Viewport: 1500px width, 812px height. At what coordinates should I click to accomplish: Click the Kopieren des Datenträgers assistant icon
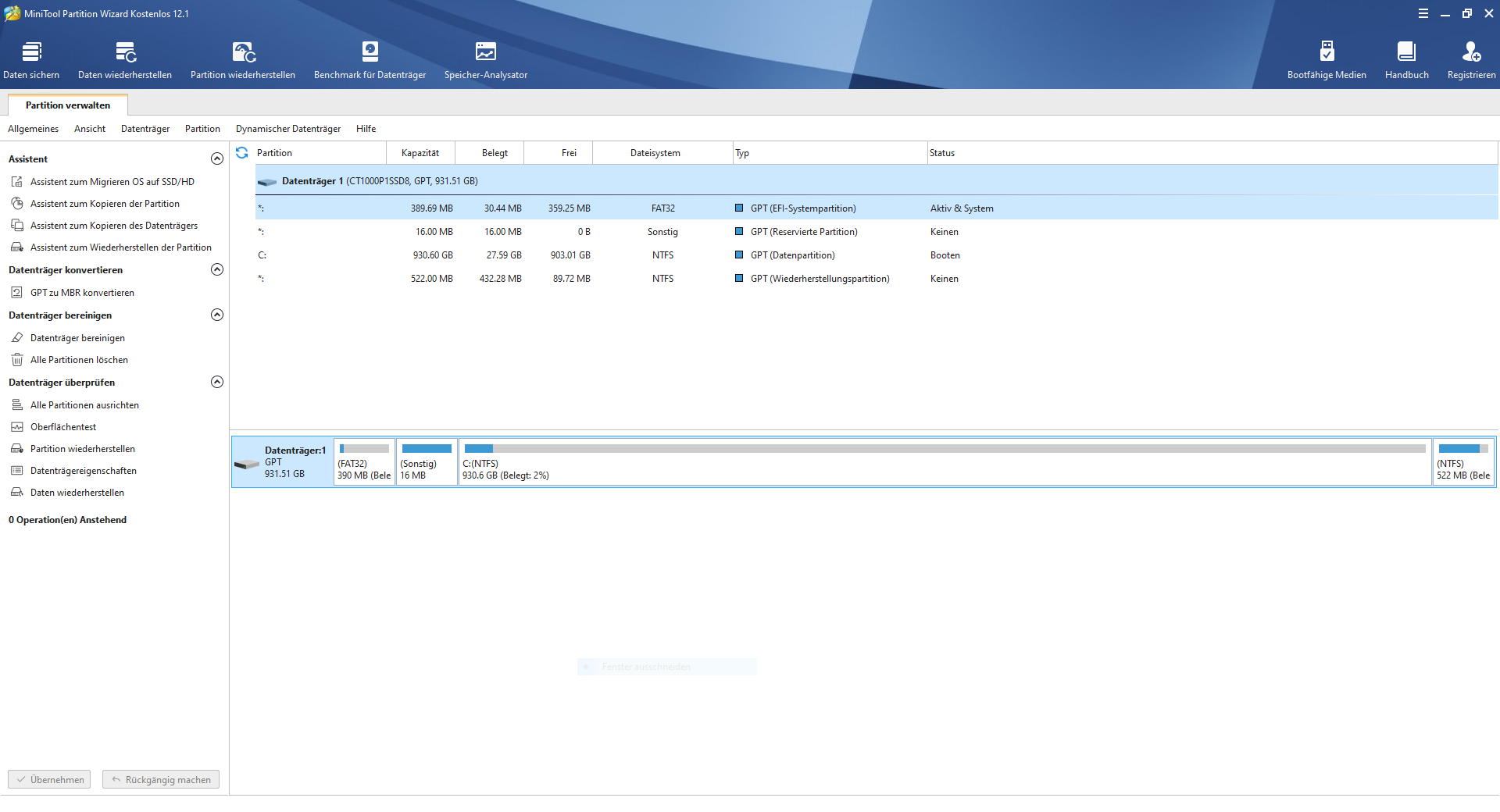[x=17, y=226]
